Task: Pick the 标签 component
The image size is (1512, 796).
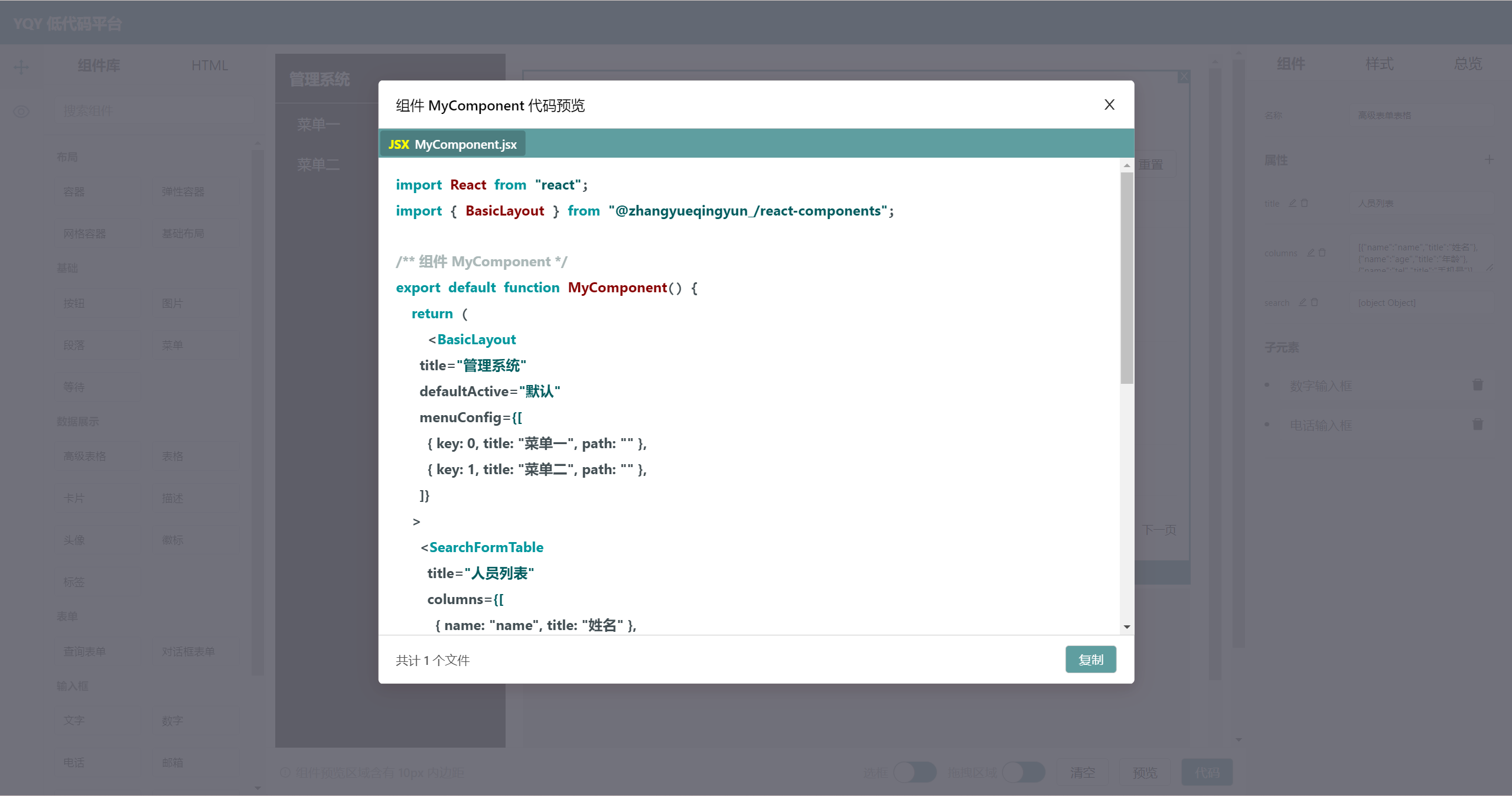Action: 97,582
